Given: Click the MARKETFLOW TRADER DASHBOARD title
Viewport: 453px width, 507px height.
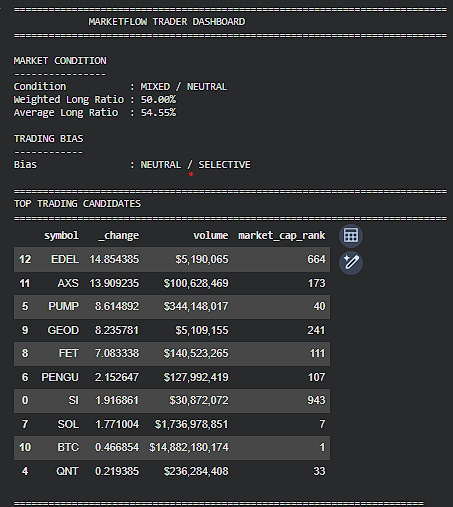Looking at the screenshot, I should tap(167, 22).
